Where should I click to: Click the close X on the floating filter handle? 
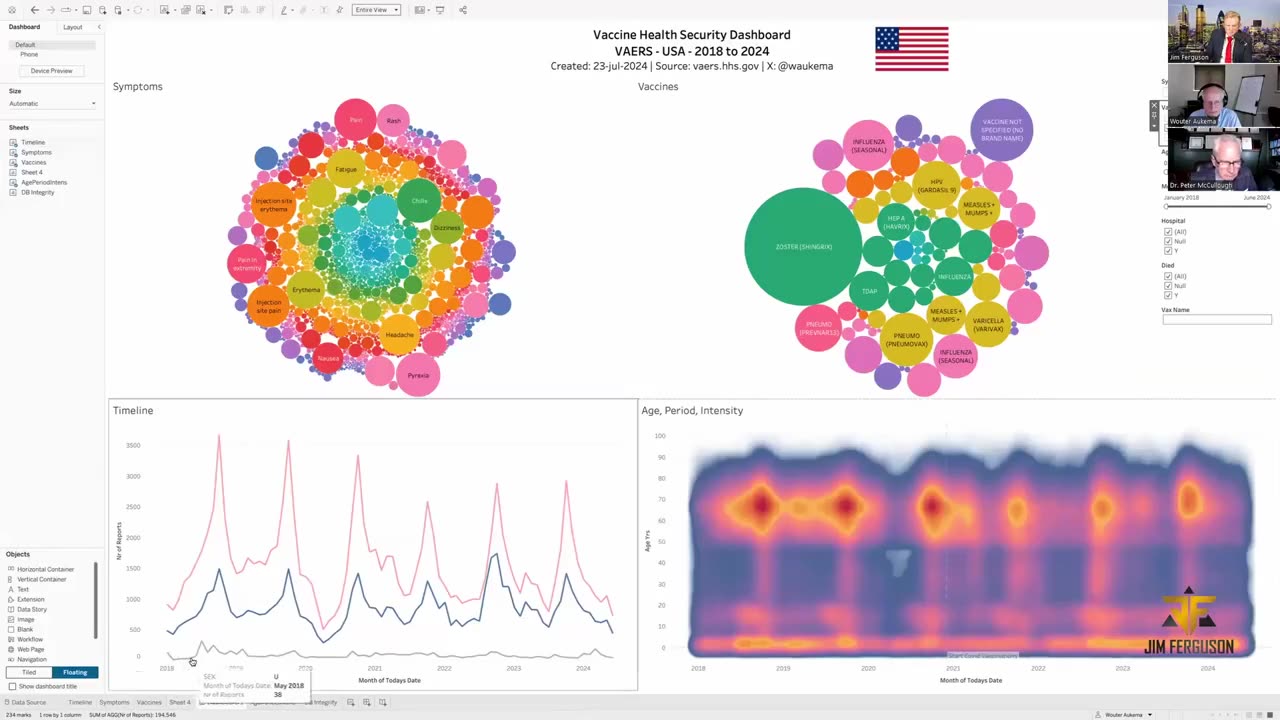point(1154,105)
